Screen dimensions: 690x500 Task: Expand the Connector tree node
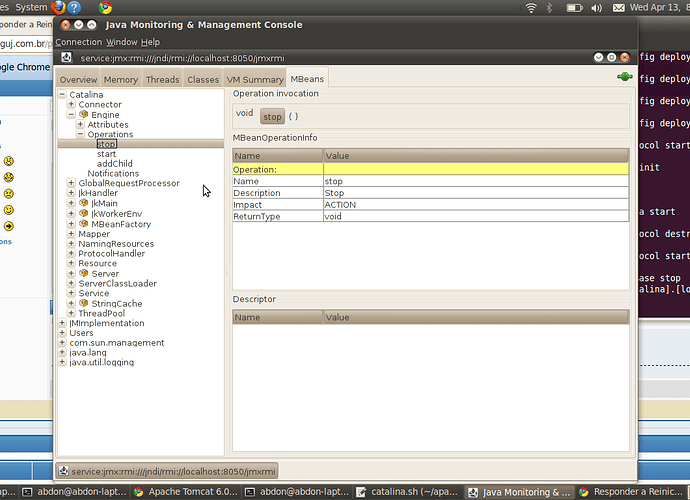(x=71, y=104)
